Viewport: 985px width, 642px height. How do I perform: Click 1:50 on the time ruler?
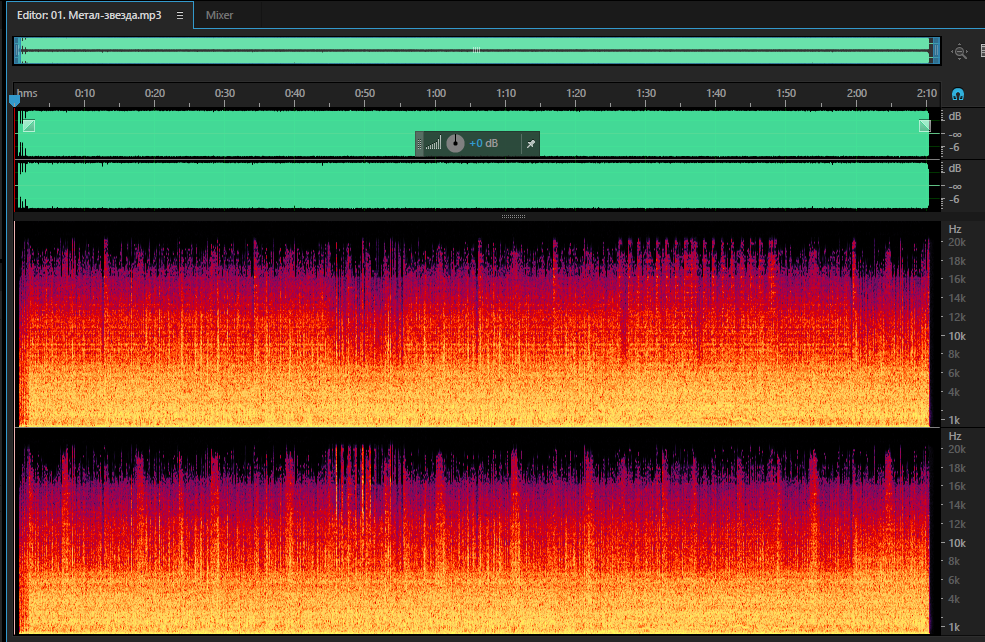pyautogui.click(x=786, y=94)
